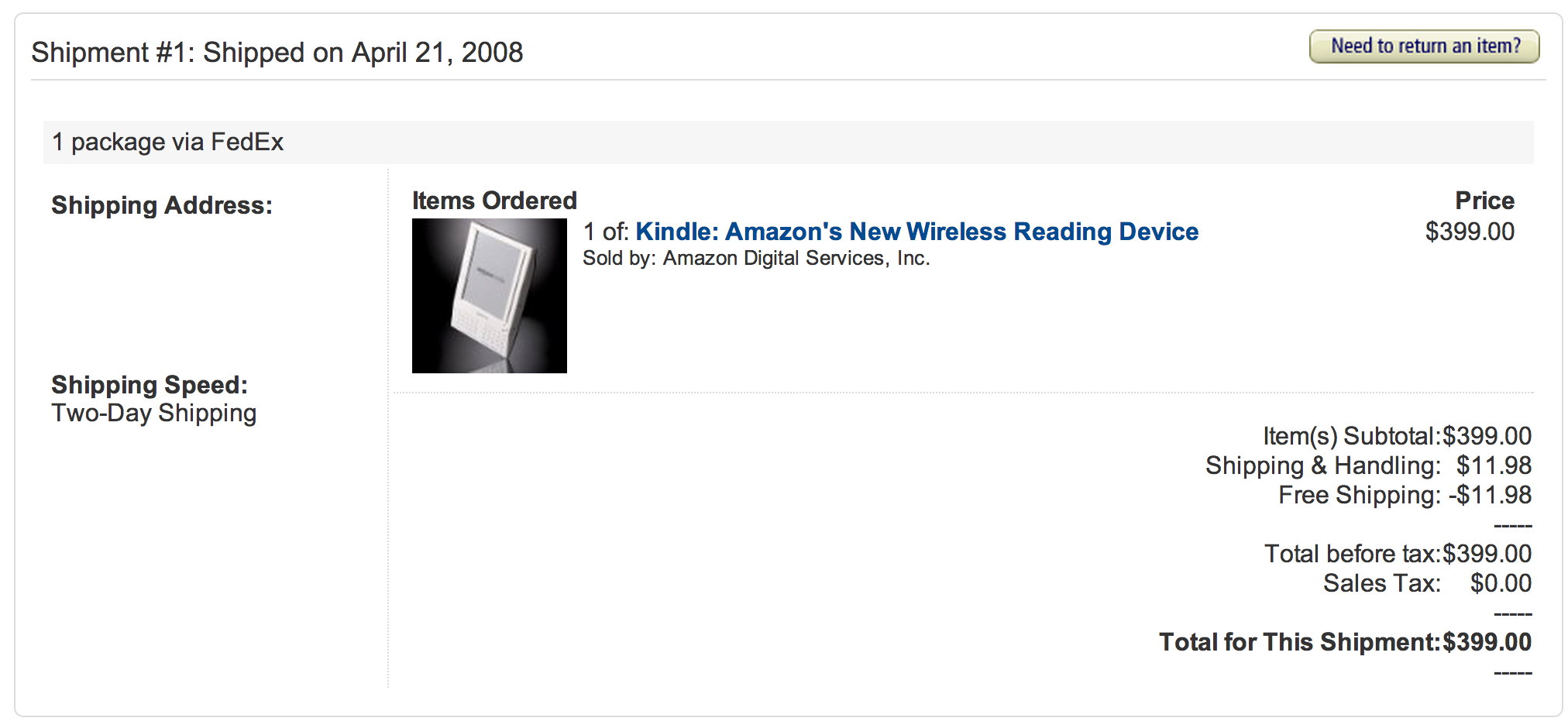Click the Shipping & Handling label

[1322, 465]
